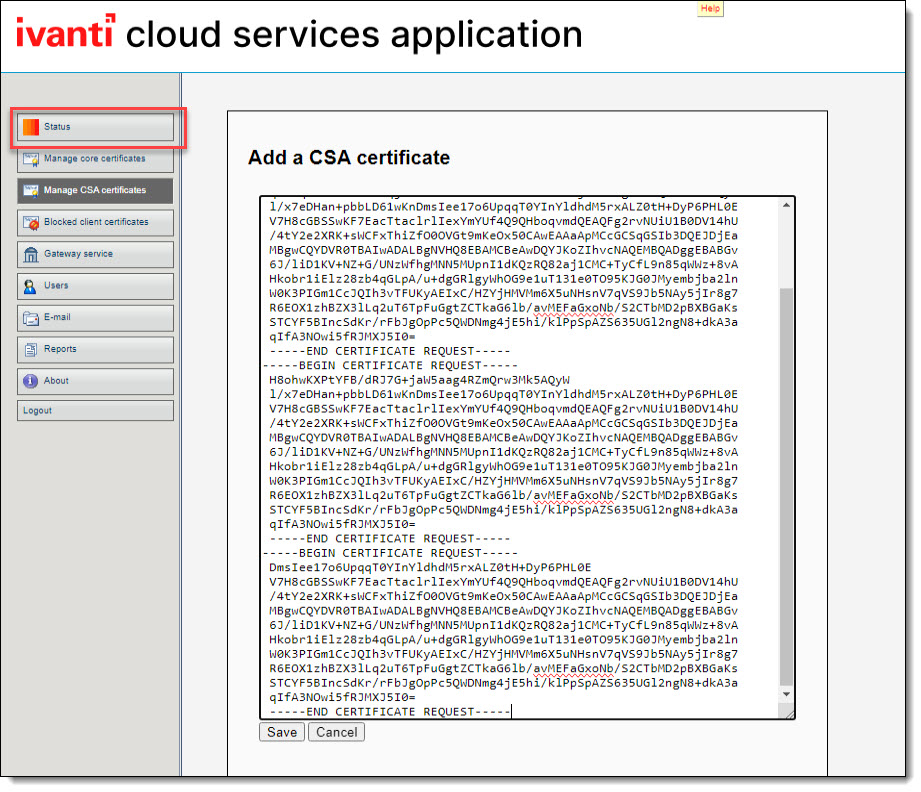Click the About info icon
The height and width of the screenshot is (792, 921).
31,381
